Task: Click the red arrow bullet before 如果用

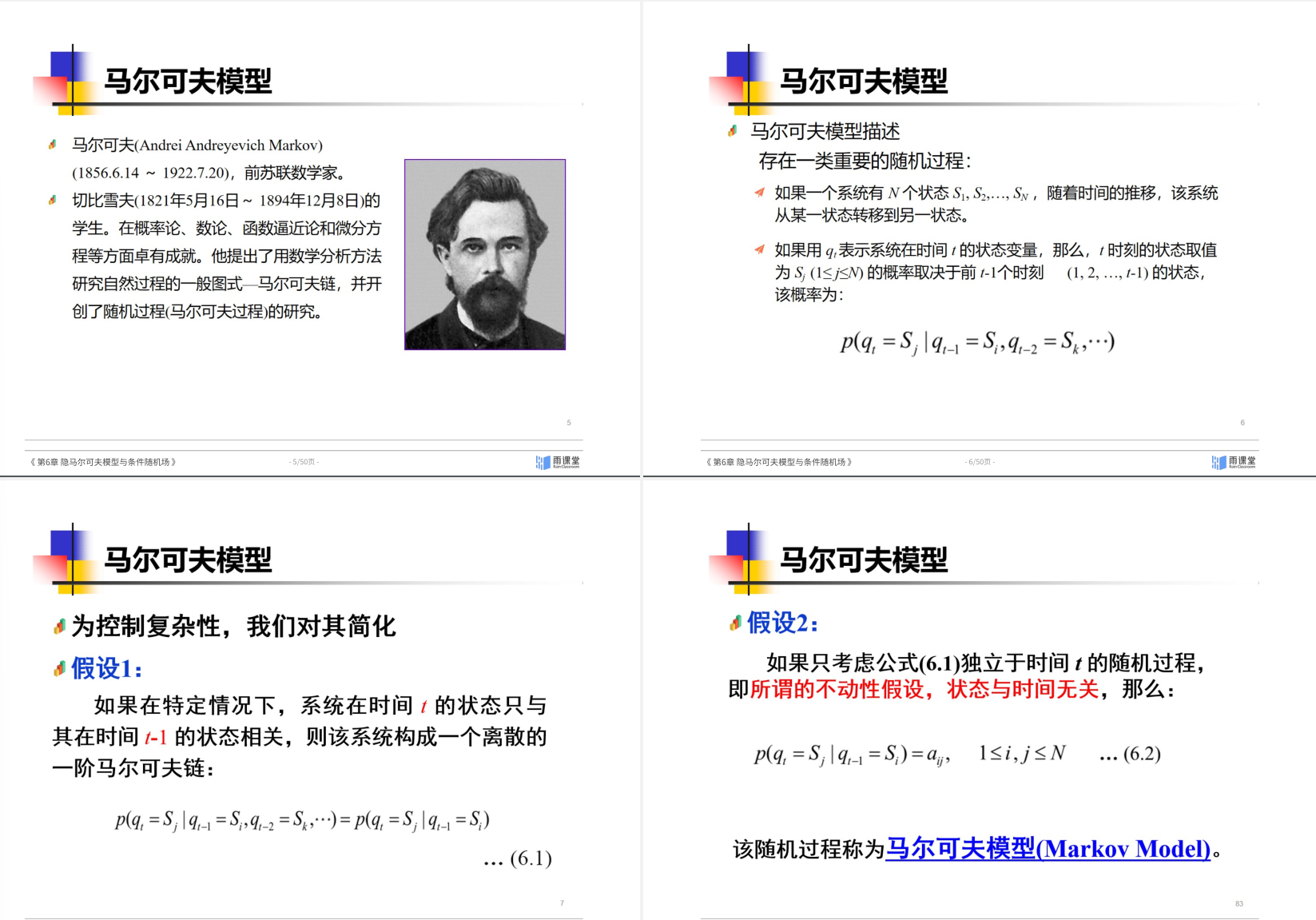Action: point(759,249)
